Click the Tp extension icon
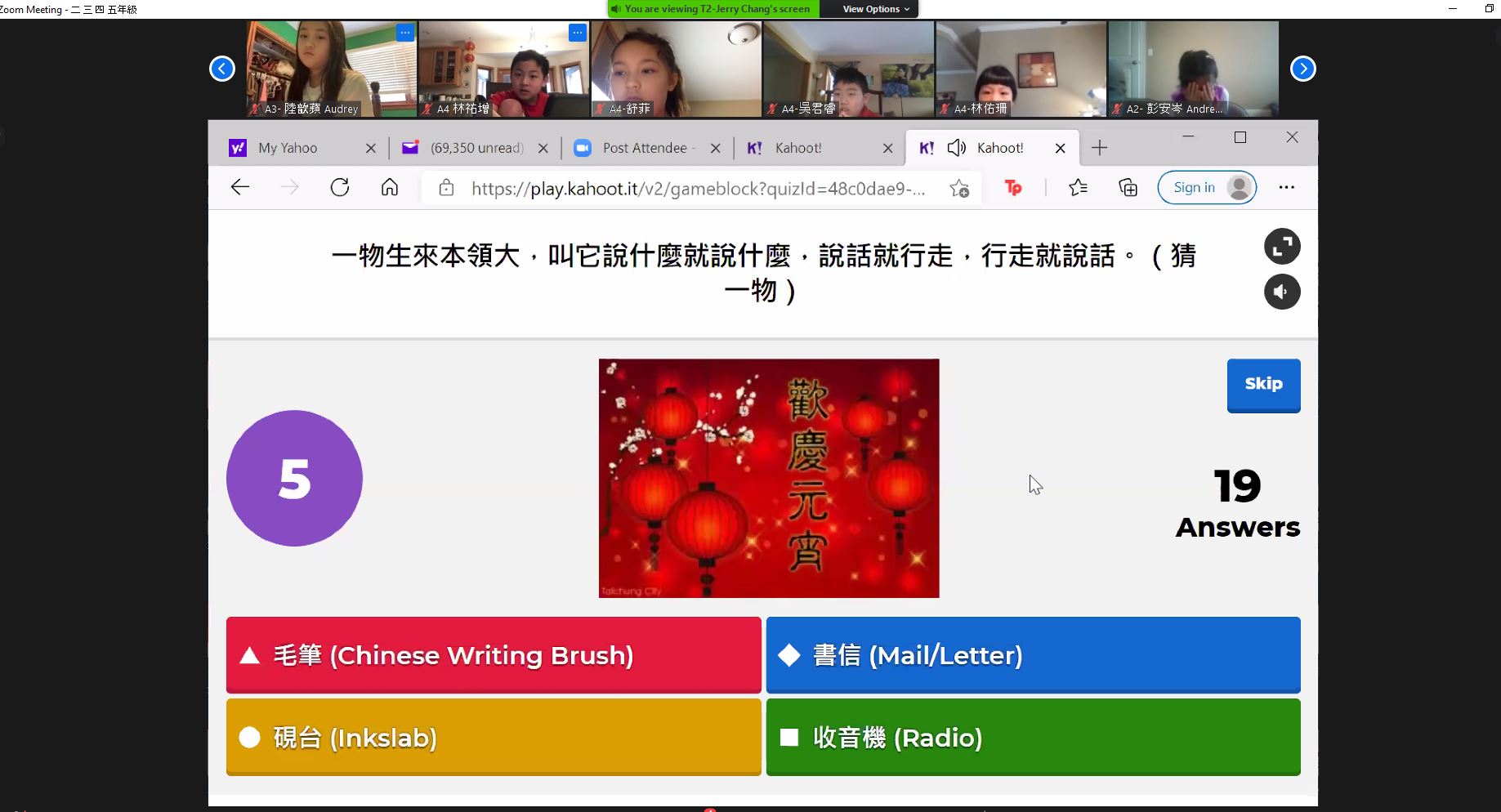Screen dimensions: 1501x812 [x=1013, y=188]
